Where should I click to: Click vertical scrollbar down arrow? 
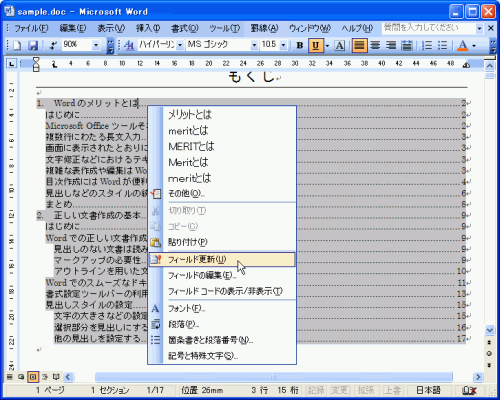489,330
